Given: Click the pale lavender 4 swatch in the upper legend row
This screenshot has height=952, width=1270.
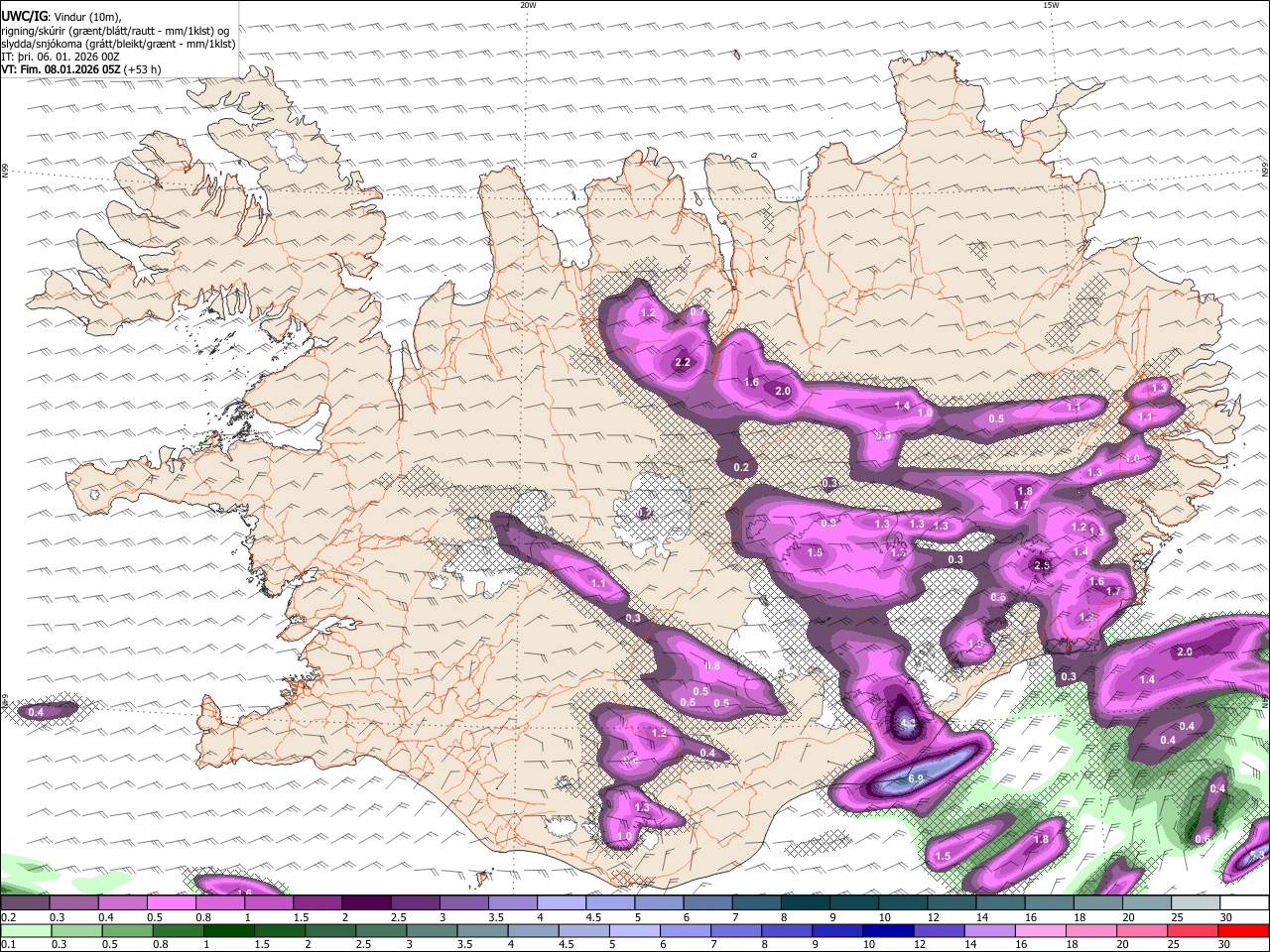Looking at the screenshot, I should point(562,903).
